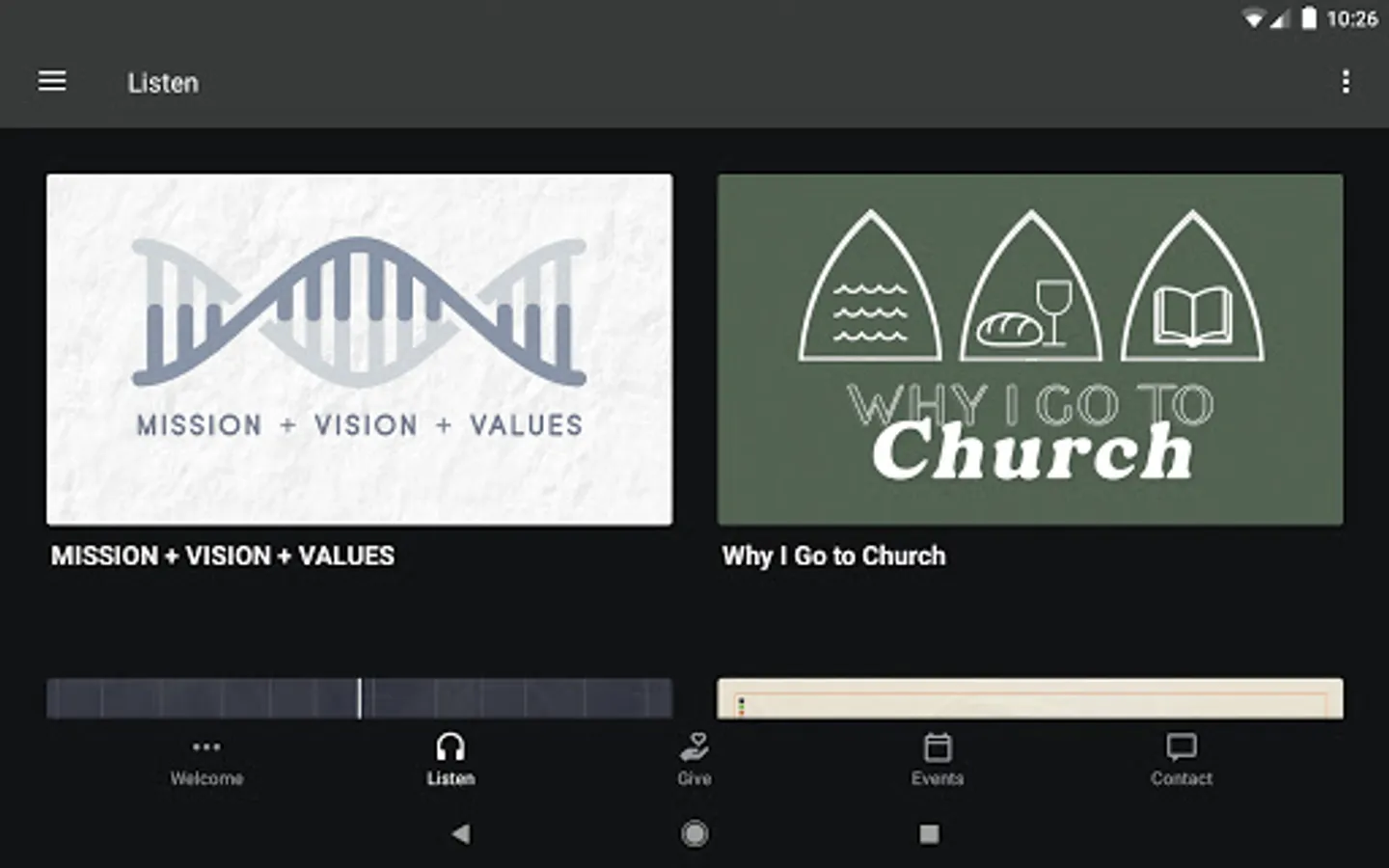This screenshot has width=1389, height=868.
Task: Open the hamburger navigation menu
Action: 52,82
